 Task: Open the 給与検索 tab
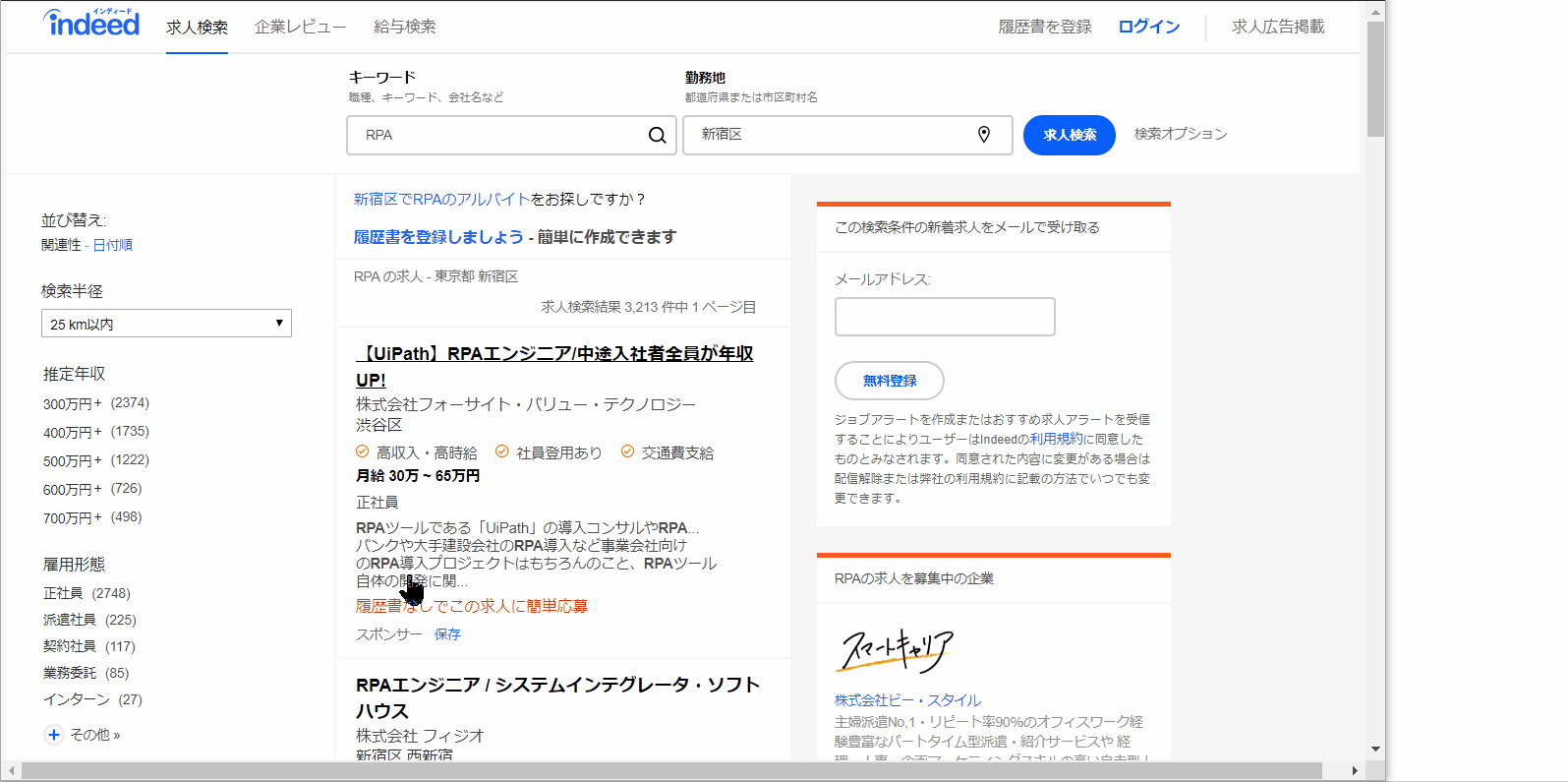404,28
